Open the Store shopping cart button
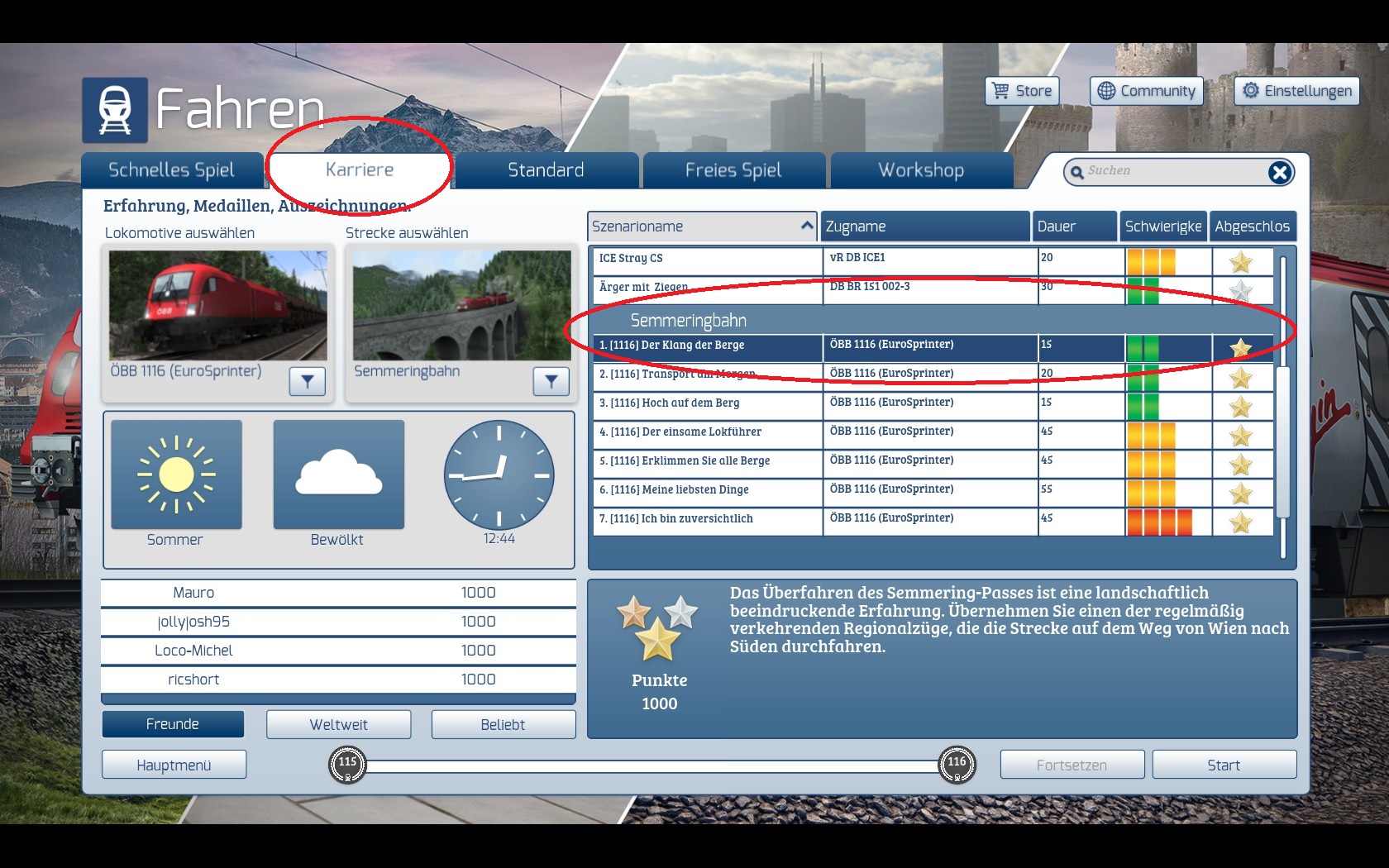Viewport: 1389px width, 868px height. coord(1022,91)
